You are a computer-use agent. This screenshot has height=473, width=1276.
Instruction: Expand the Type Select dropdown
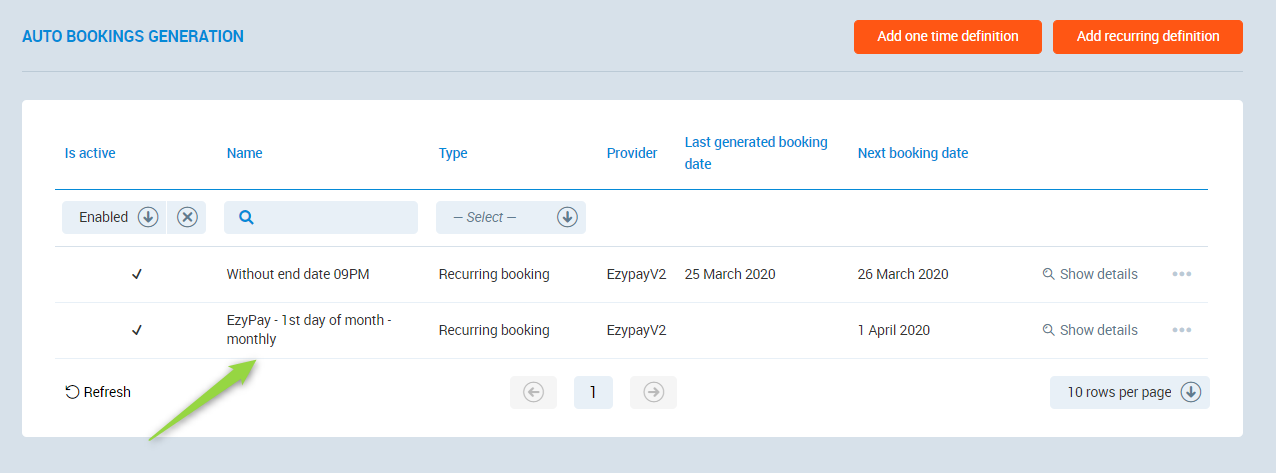567,217
